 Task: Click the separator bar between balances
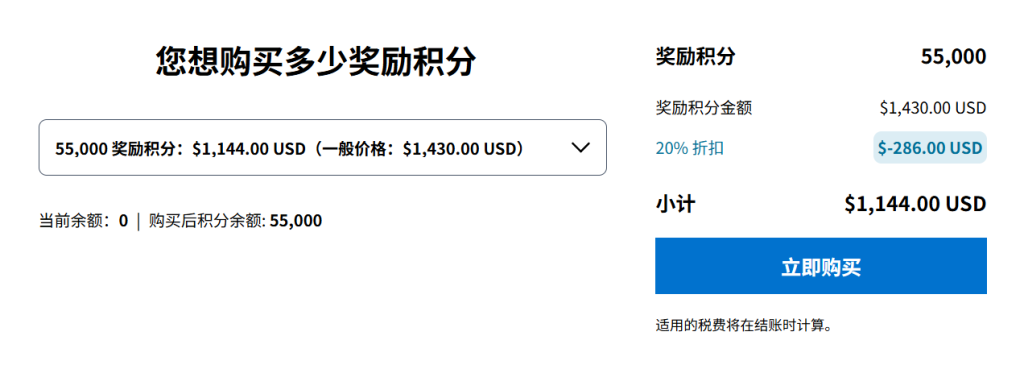[138, 221]
